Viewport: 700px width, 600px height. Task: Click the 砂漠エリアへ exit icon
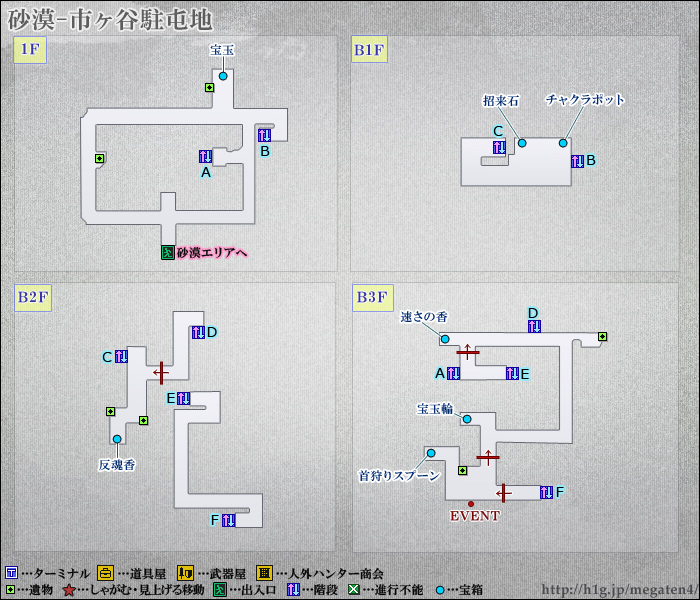click(x=166, y=252)
